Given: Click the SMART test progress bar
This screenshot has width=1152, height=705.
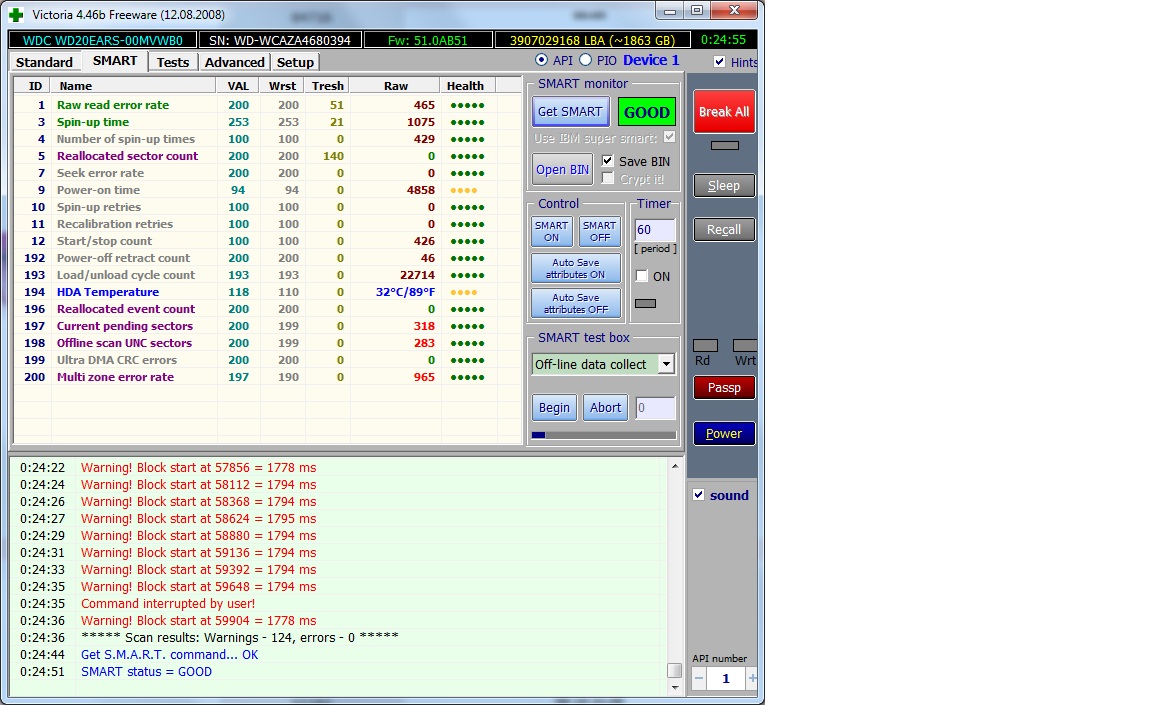Looking at the screenshot, I should click(x=603, y=435).
